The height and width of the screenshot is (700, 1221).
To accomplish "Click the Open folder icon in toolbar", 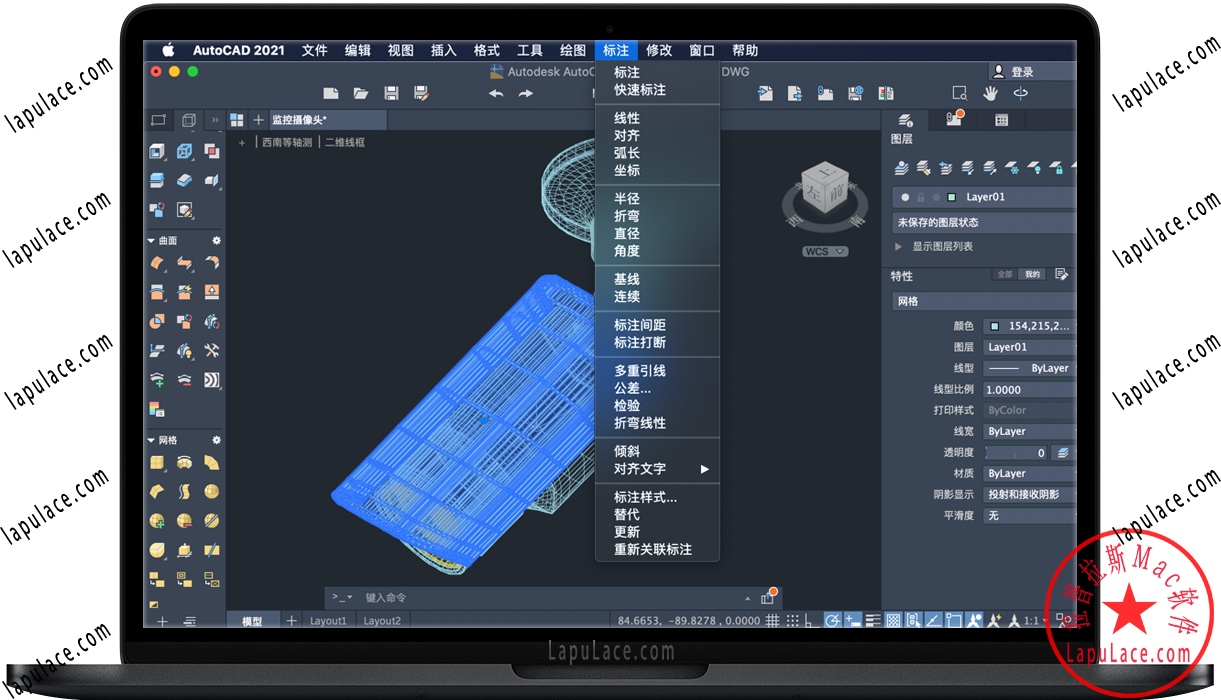I will (361, 93).
